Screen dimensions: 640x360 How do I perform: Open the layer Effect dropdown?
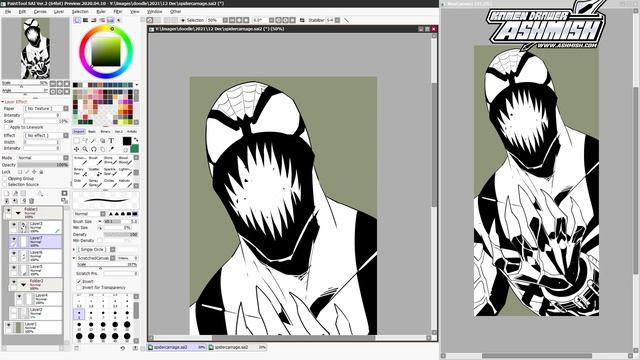(x=66, y=136)
